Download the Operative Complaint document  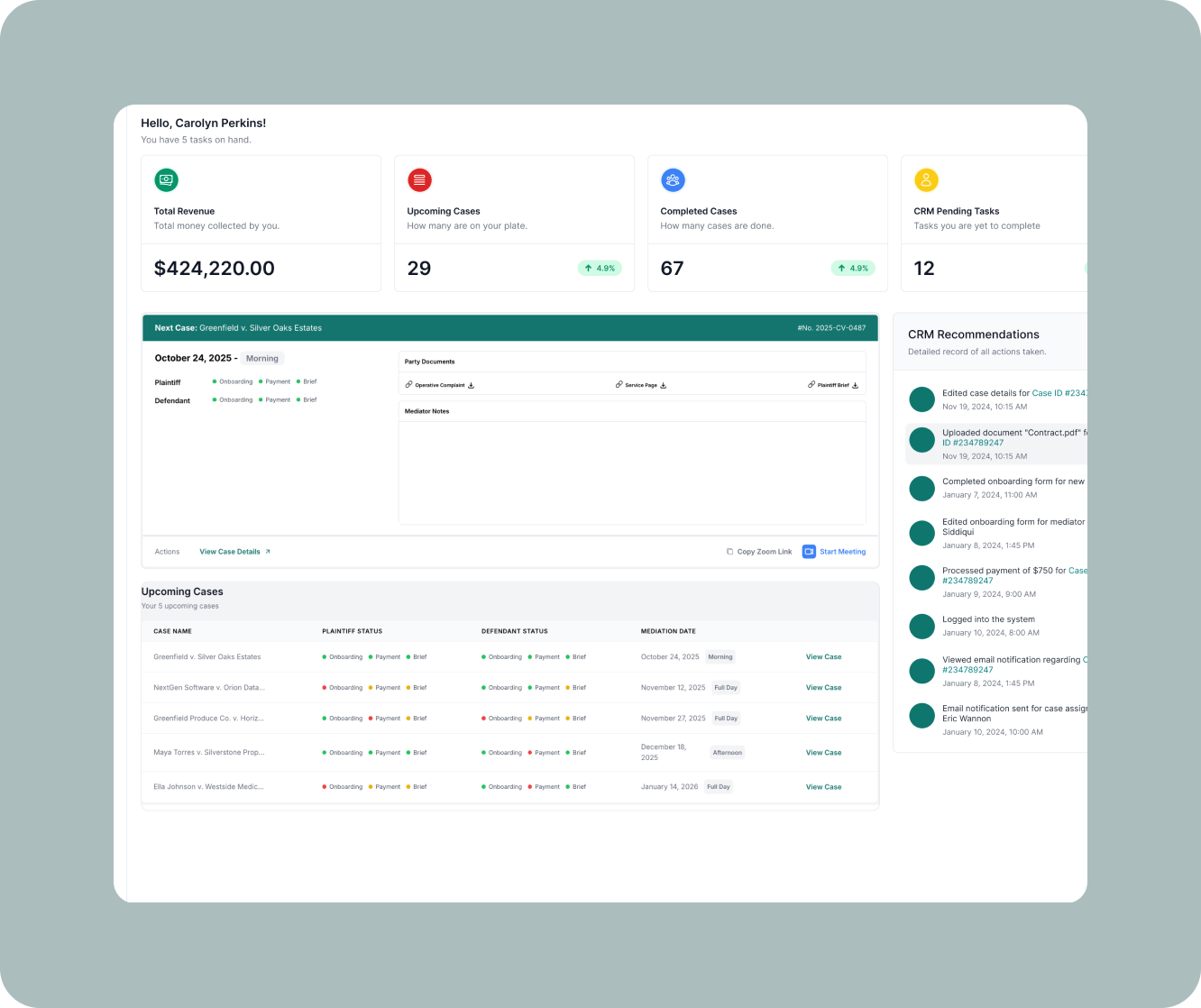pos(472,385)
